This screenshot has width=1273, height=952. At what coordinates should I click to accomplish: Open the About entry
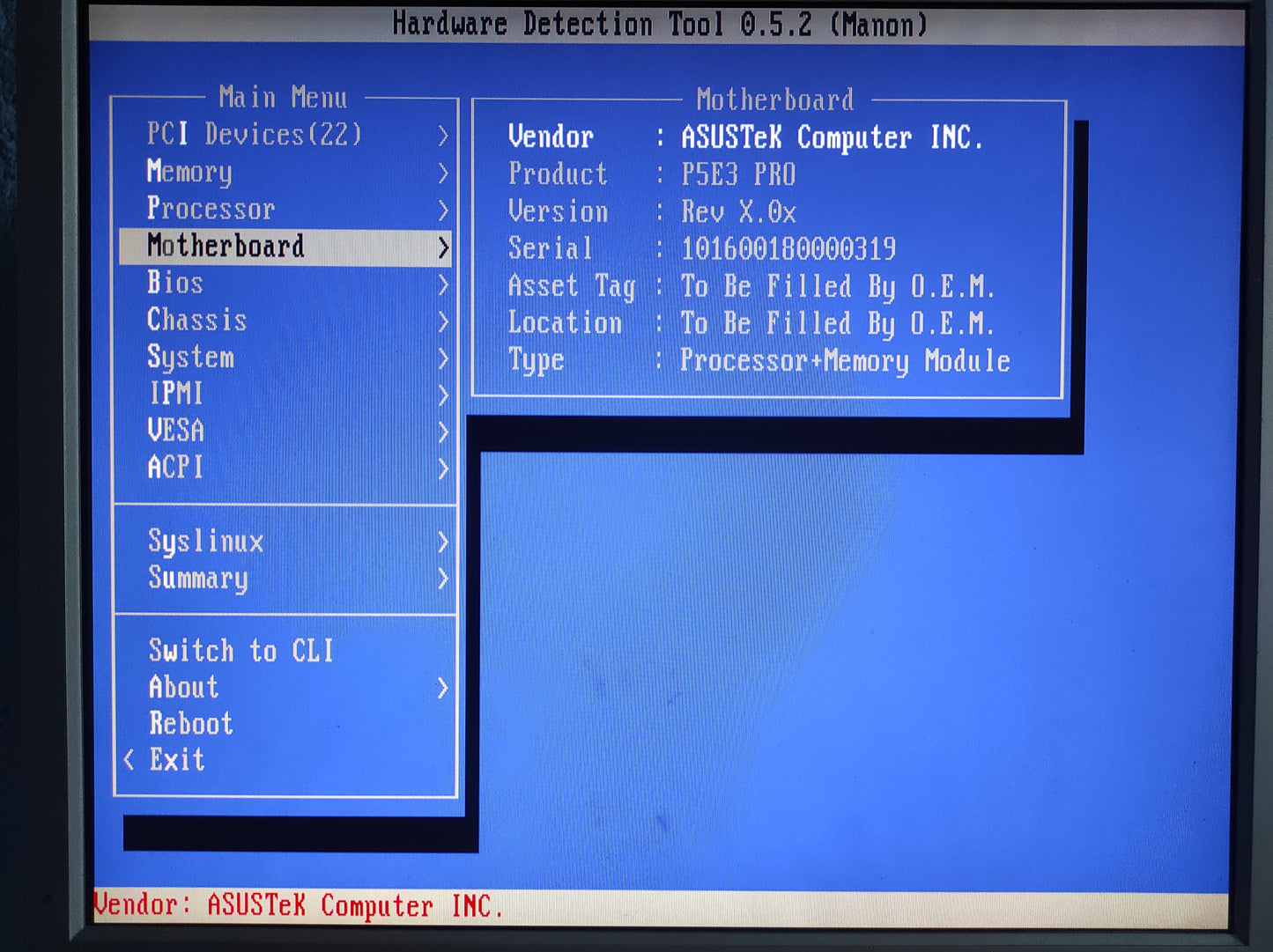pos(183,687)
